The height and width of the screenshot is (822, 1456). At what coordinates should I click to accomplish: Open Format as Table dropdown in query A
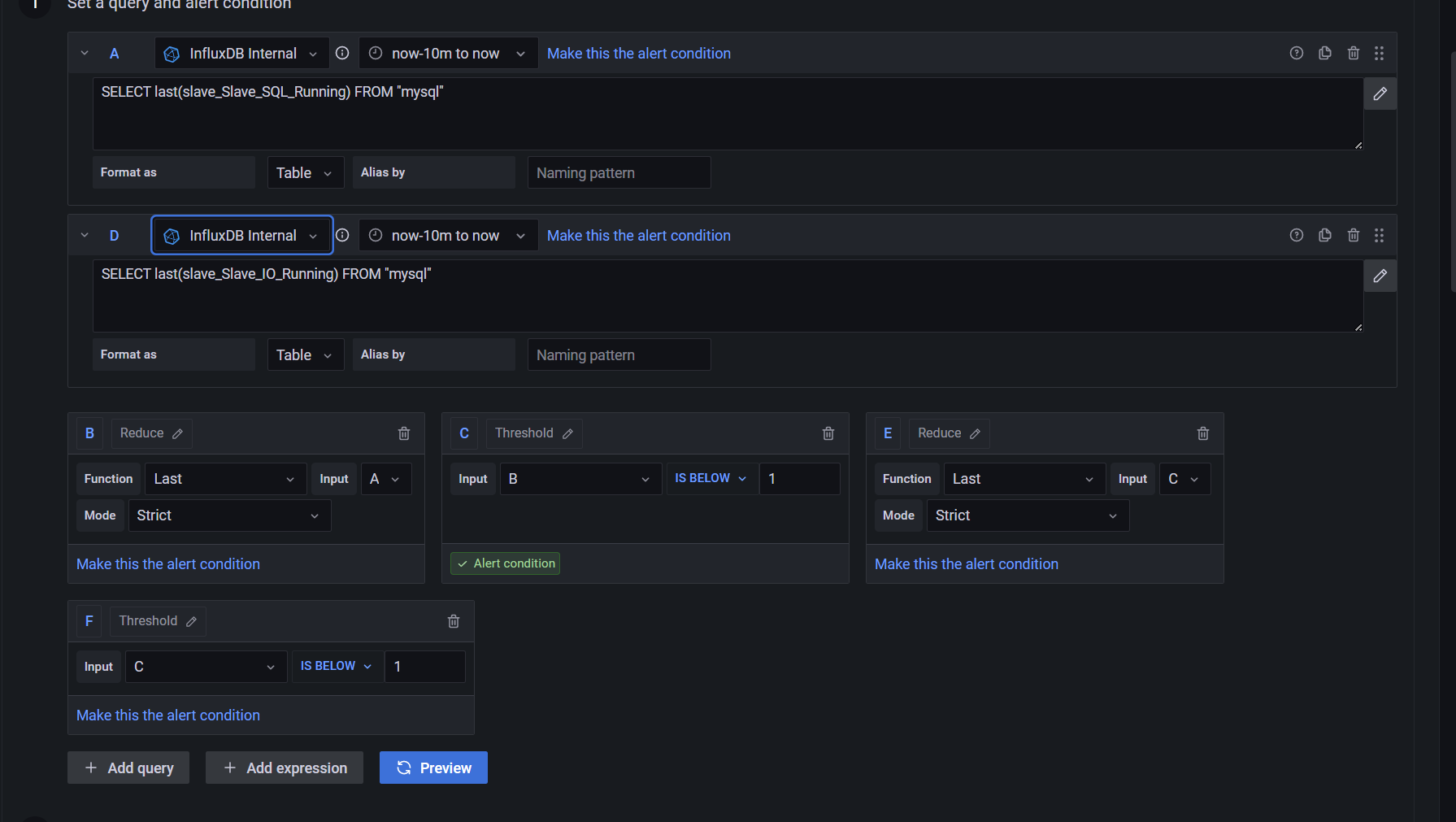coord(306,172)
